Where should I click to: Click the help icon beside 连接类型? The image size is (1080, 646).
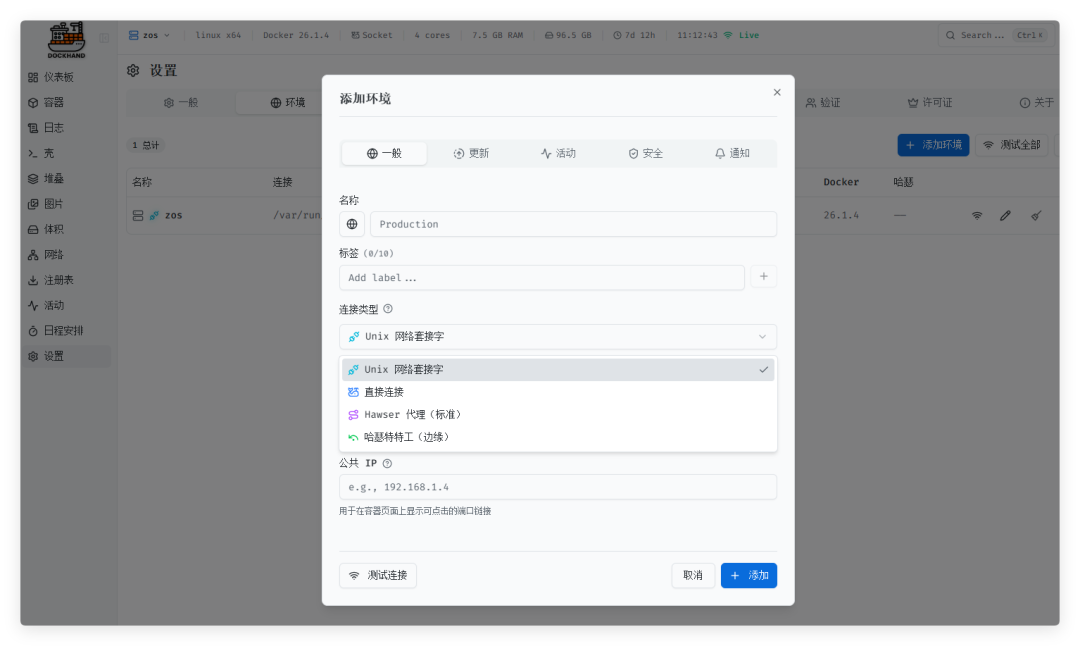pos(388,309)
